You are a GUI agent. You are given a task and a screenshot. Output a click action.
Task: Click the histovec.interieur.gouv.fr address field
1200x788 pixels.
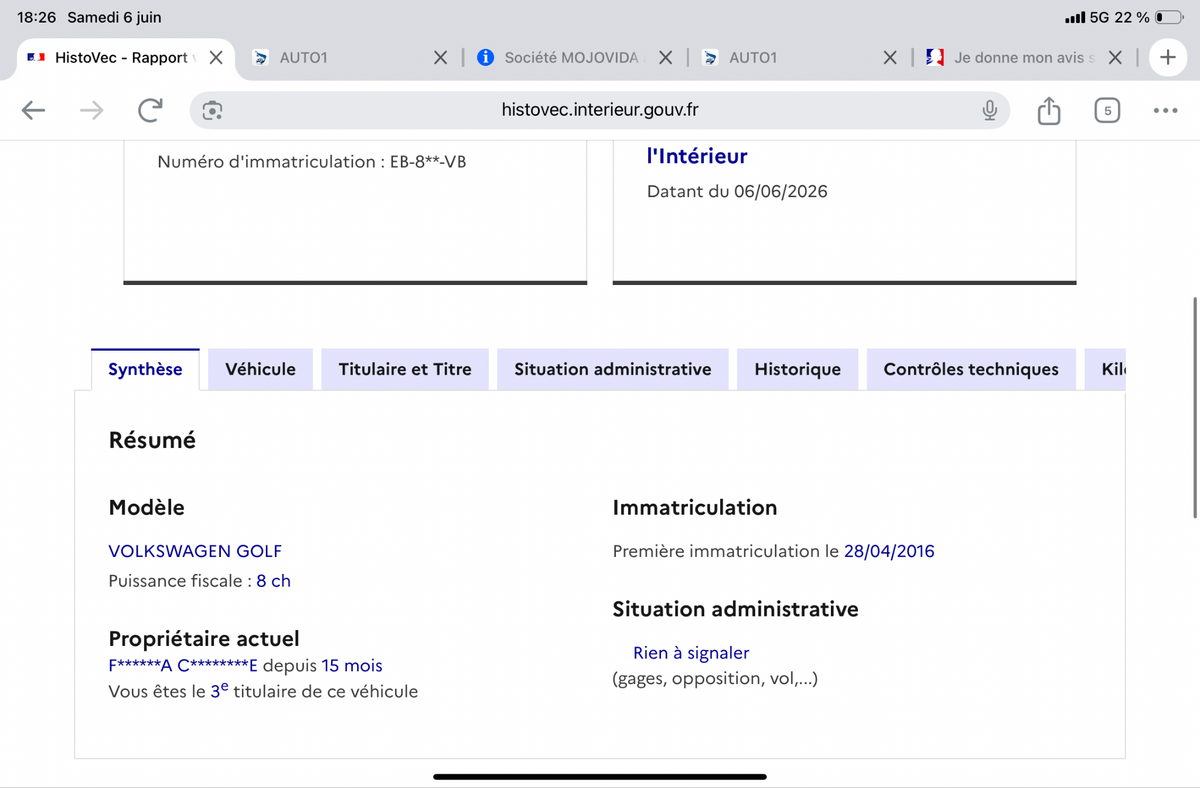600,110
